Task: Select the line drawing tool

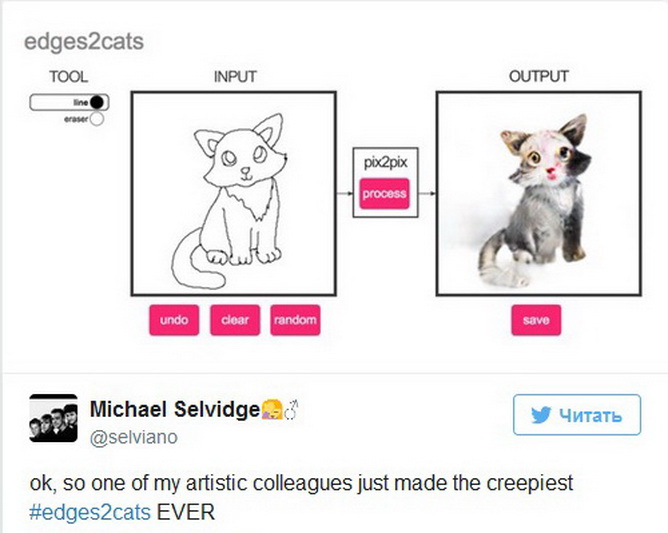Action: click(96, 102)
